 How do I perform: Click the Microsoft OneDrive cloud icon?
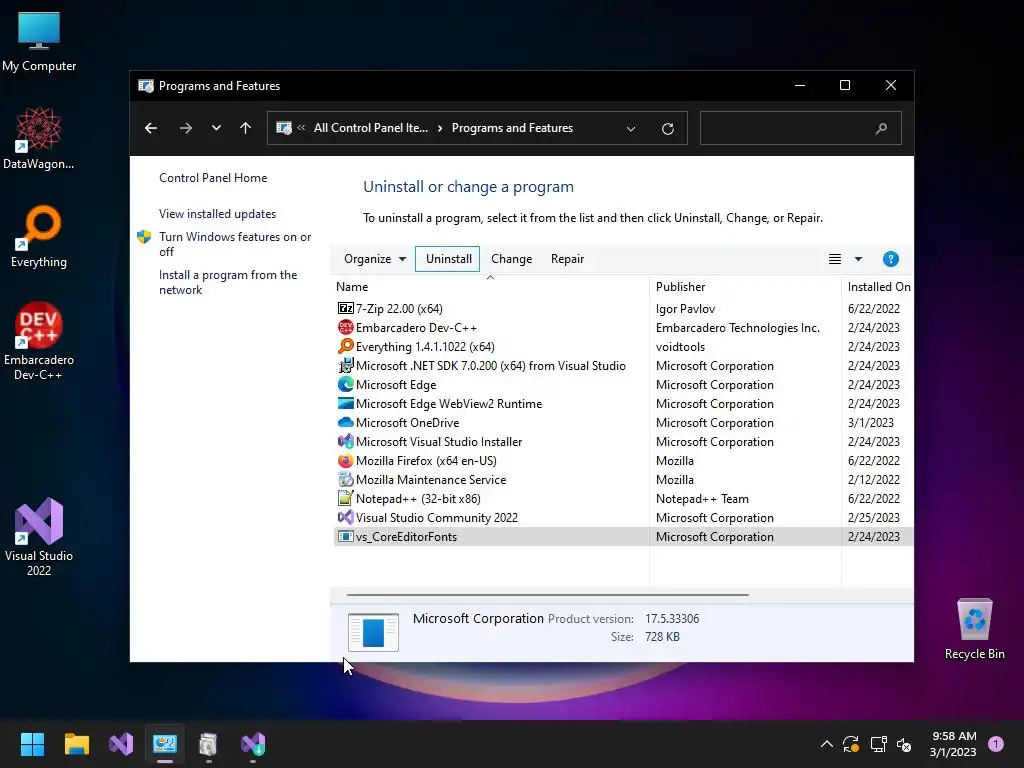pos(345,423)
